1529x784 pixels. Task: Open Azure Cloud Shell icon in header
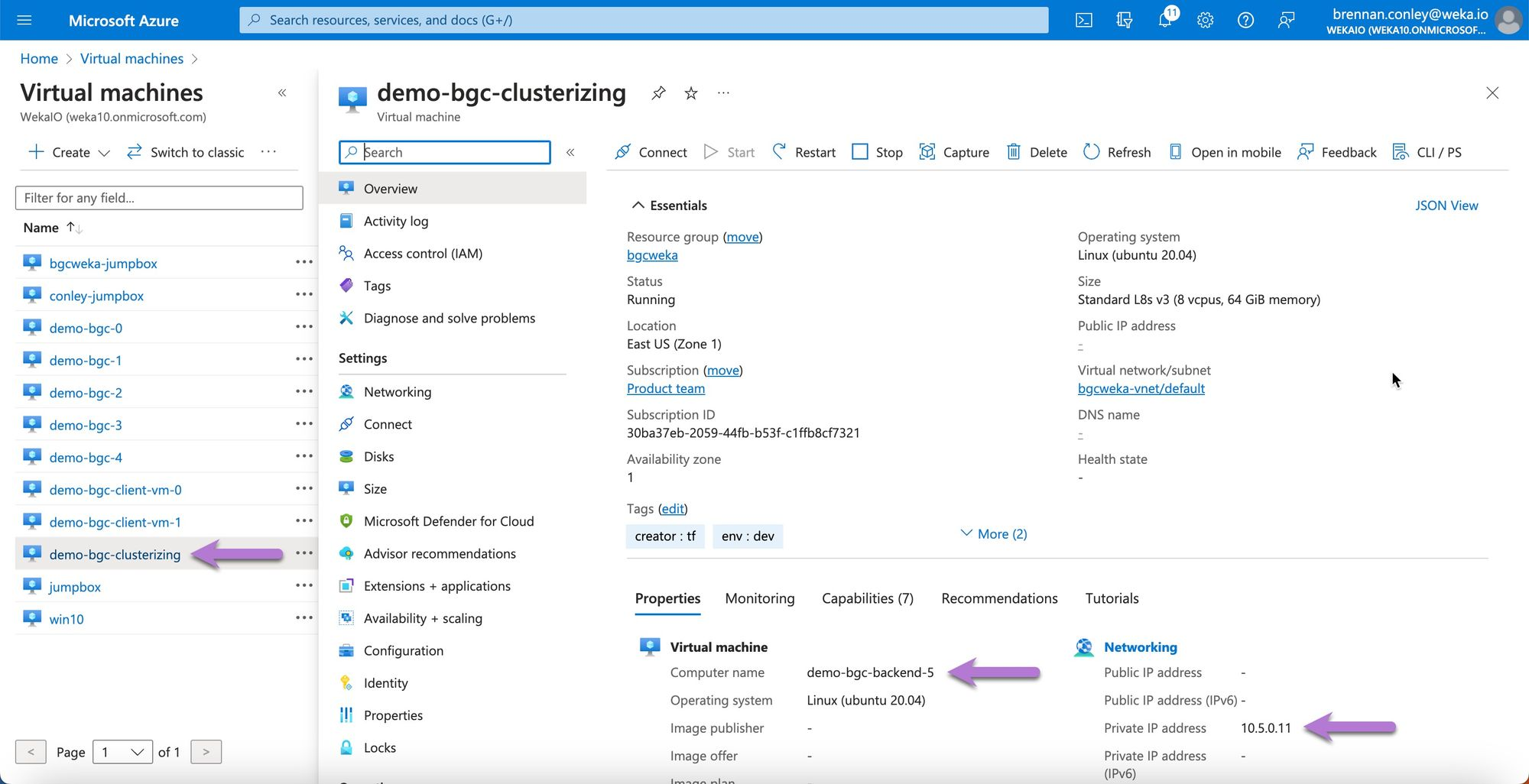tap(1083, 21)
